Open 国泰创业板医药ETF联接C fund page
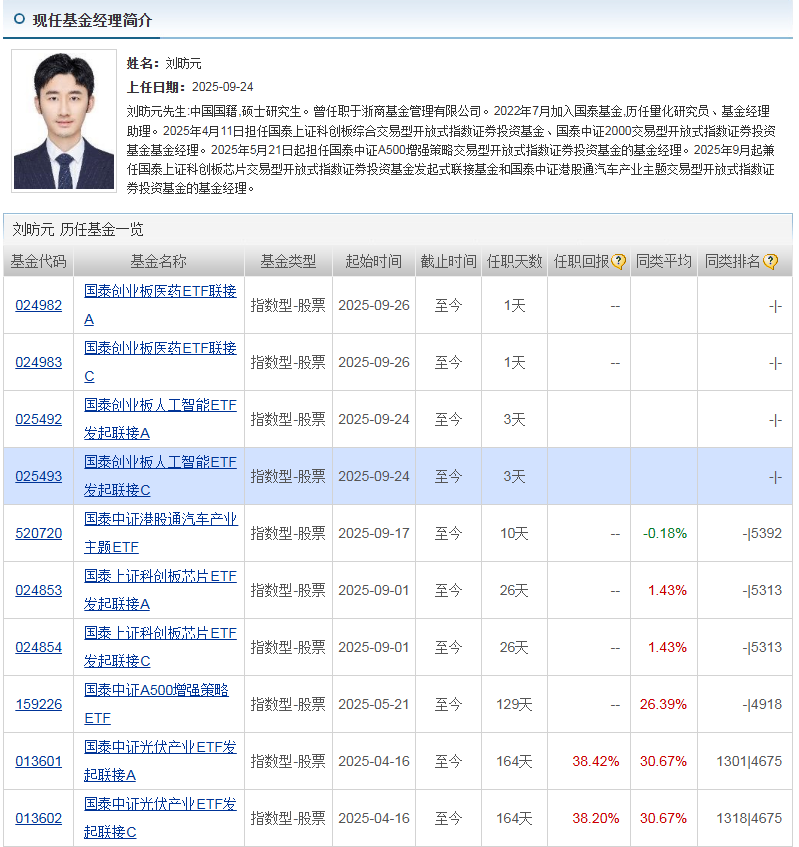The width and height of the screenshot is (799, 847). click(160, 348)
